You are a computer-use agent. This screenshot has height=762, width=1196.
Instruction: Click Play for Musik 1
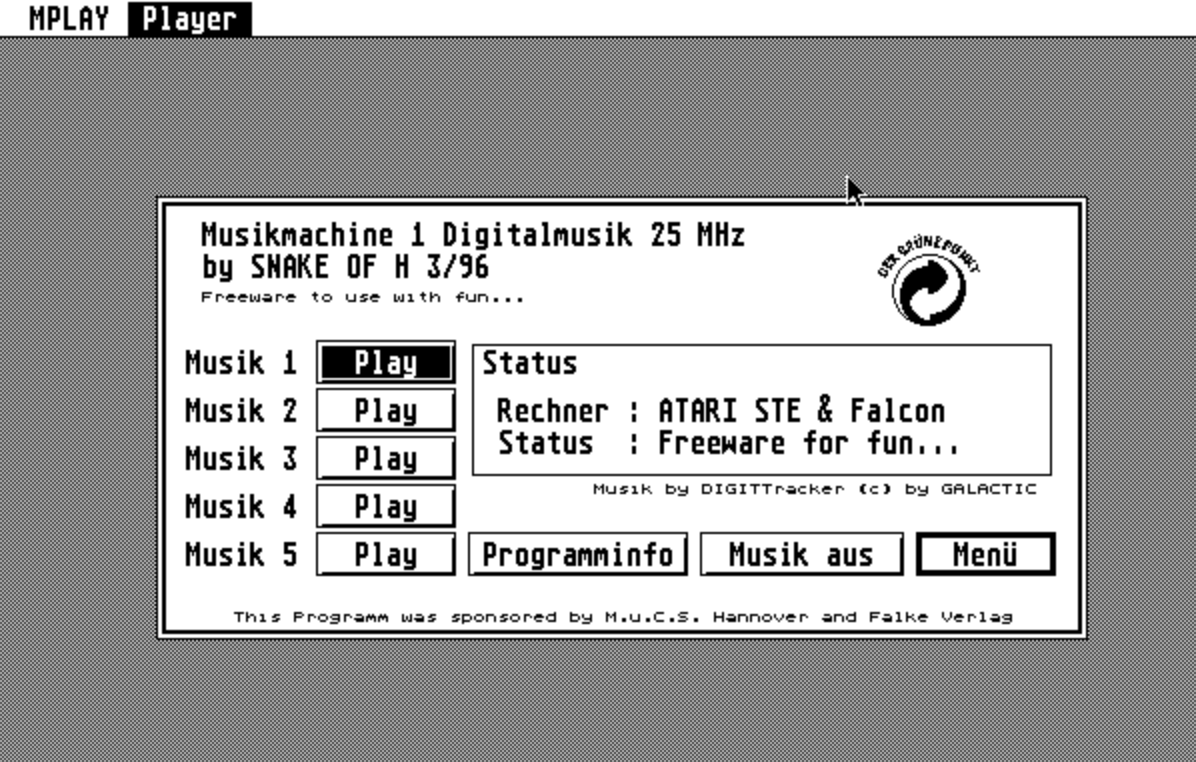tap(386, 362)
